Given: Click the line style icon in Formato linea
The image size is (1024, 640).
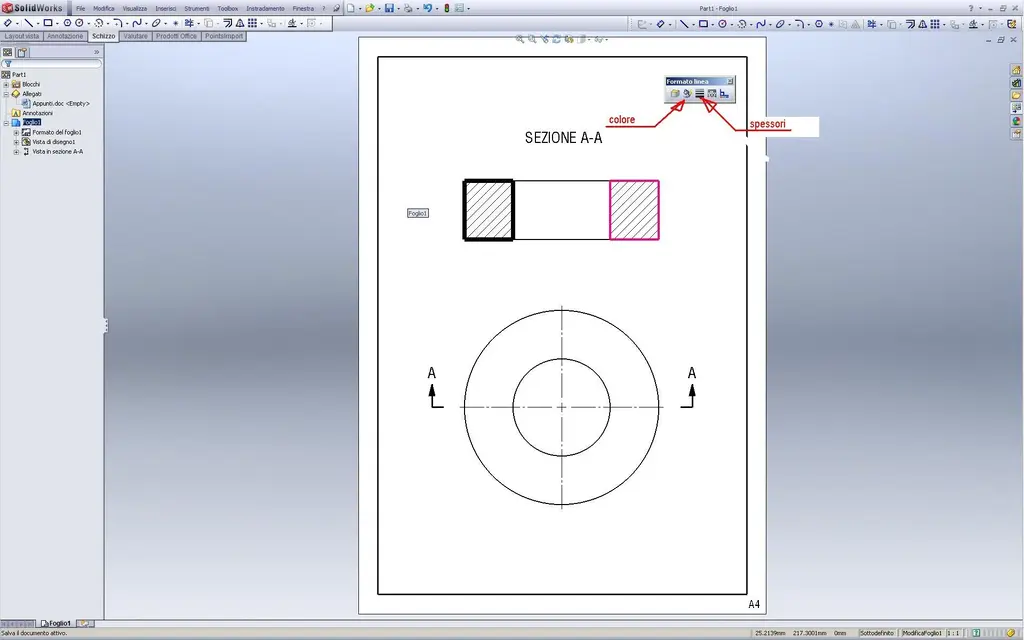Looking at the screenshot, I should 712,93.
